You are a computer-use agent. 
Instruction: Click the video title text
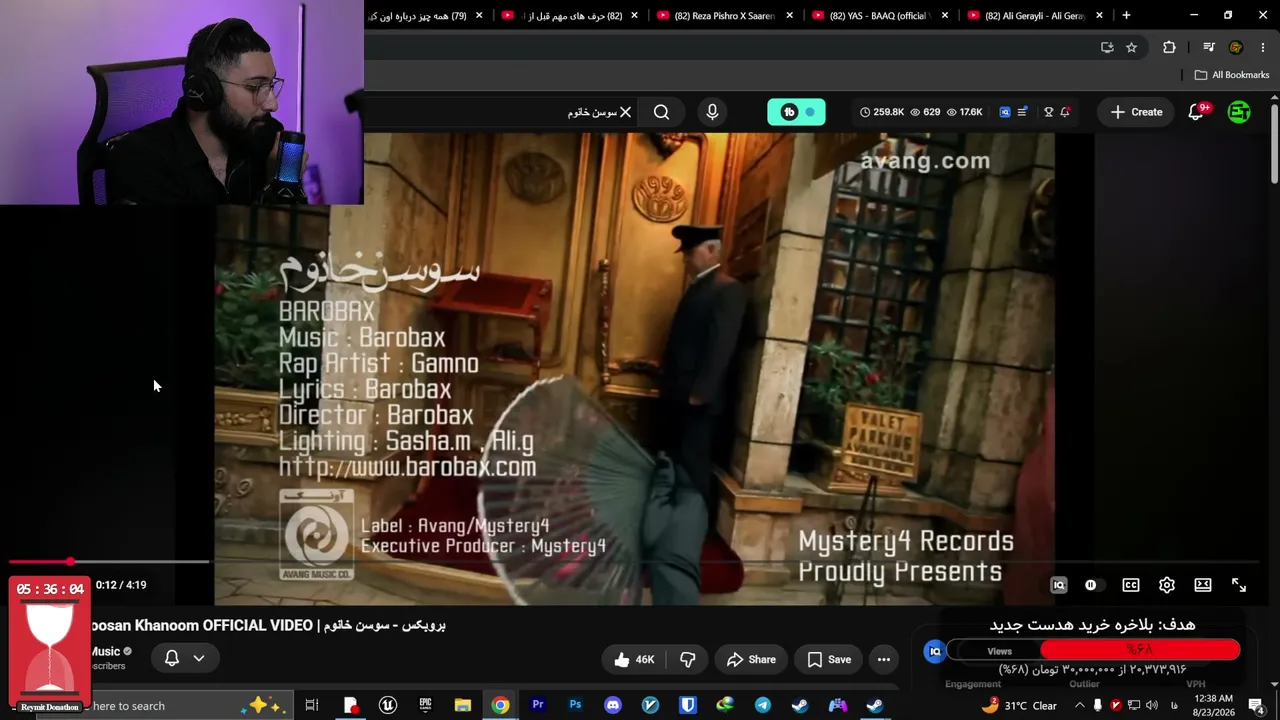pyautogui.click(x=268, y=625)
